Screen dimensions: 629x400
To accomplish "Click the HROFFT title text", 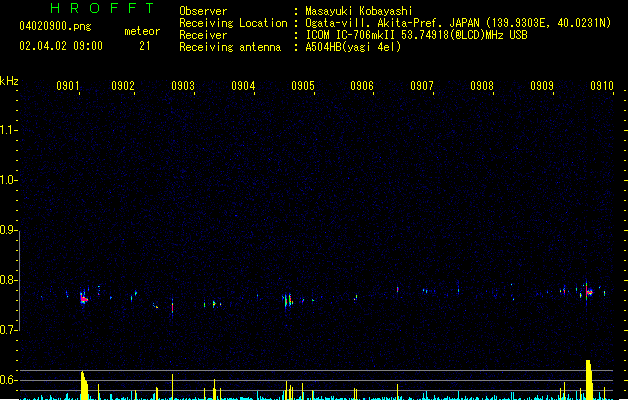I will pos(102,8).
